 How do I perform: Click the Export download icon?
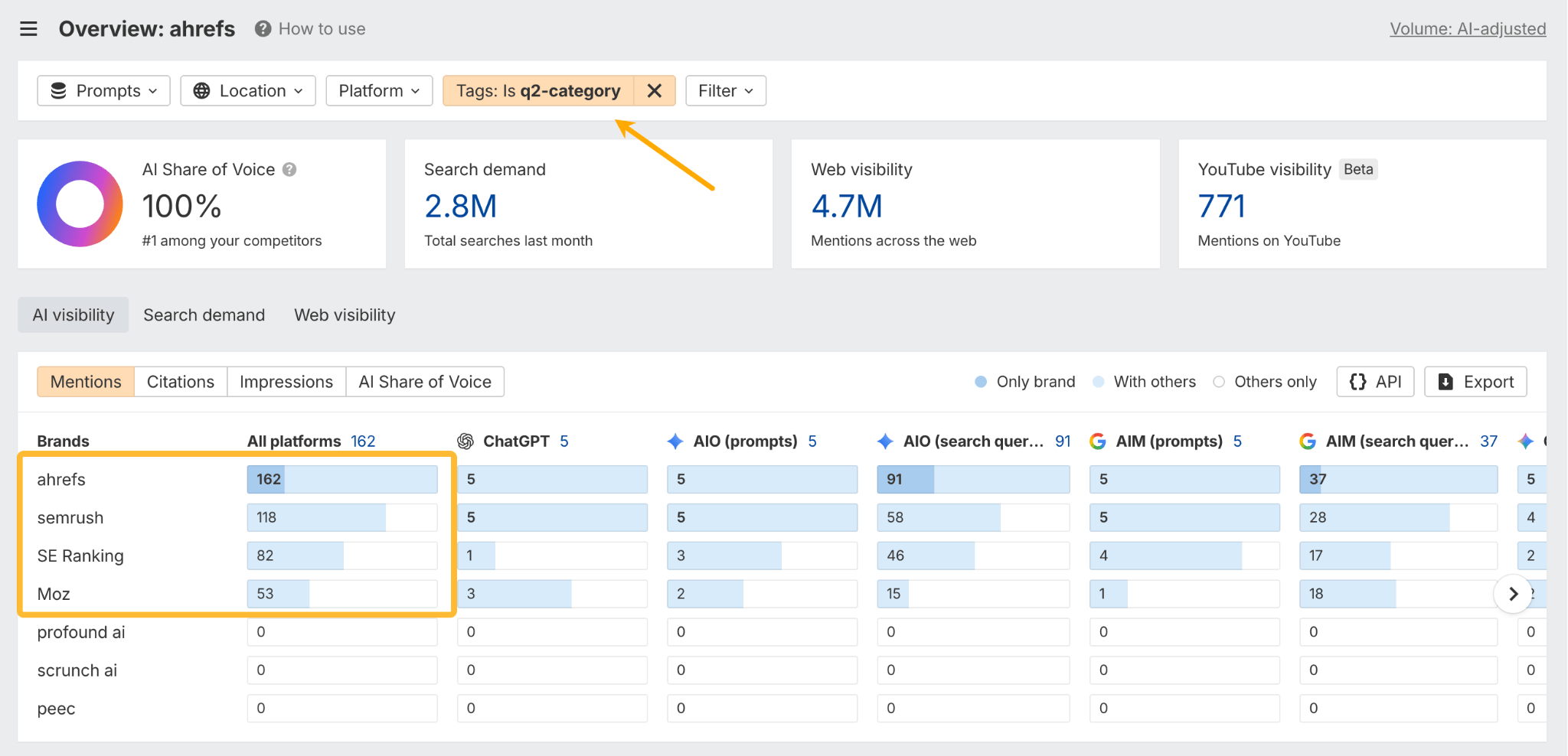(x=1445, y=382)
